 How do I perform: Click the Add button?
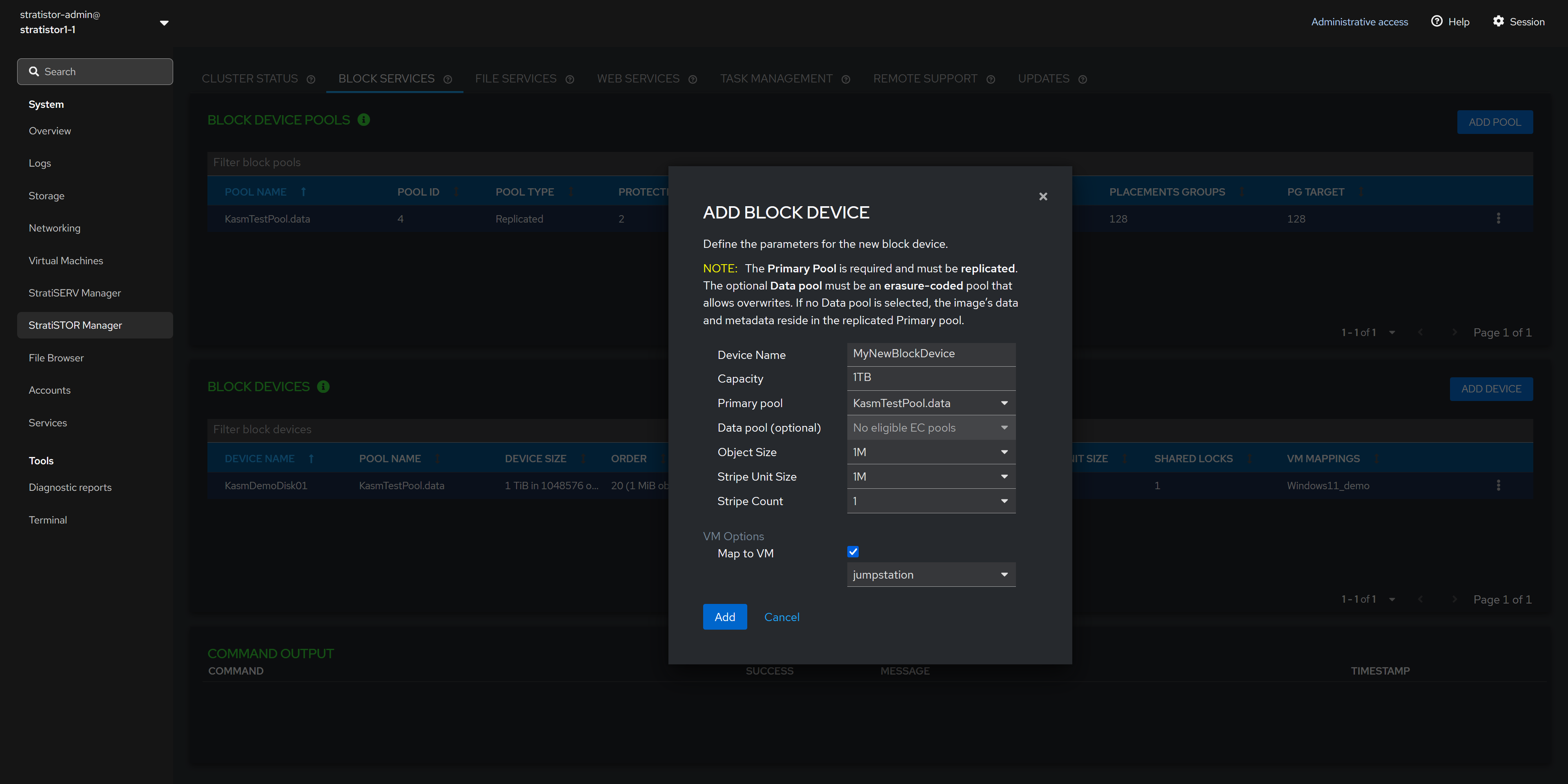(724, 617)
